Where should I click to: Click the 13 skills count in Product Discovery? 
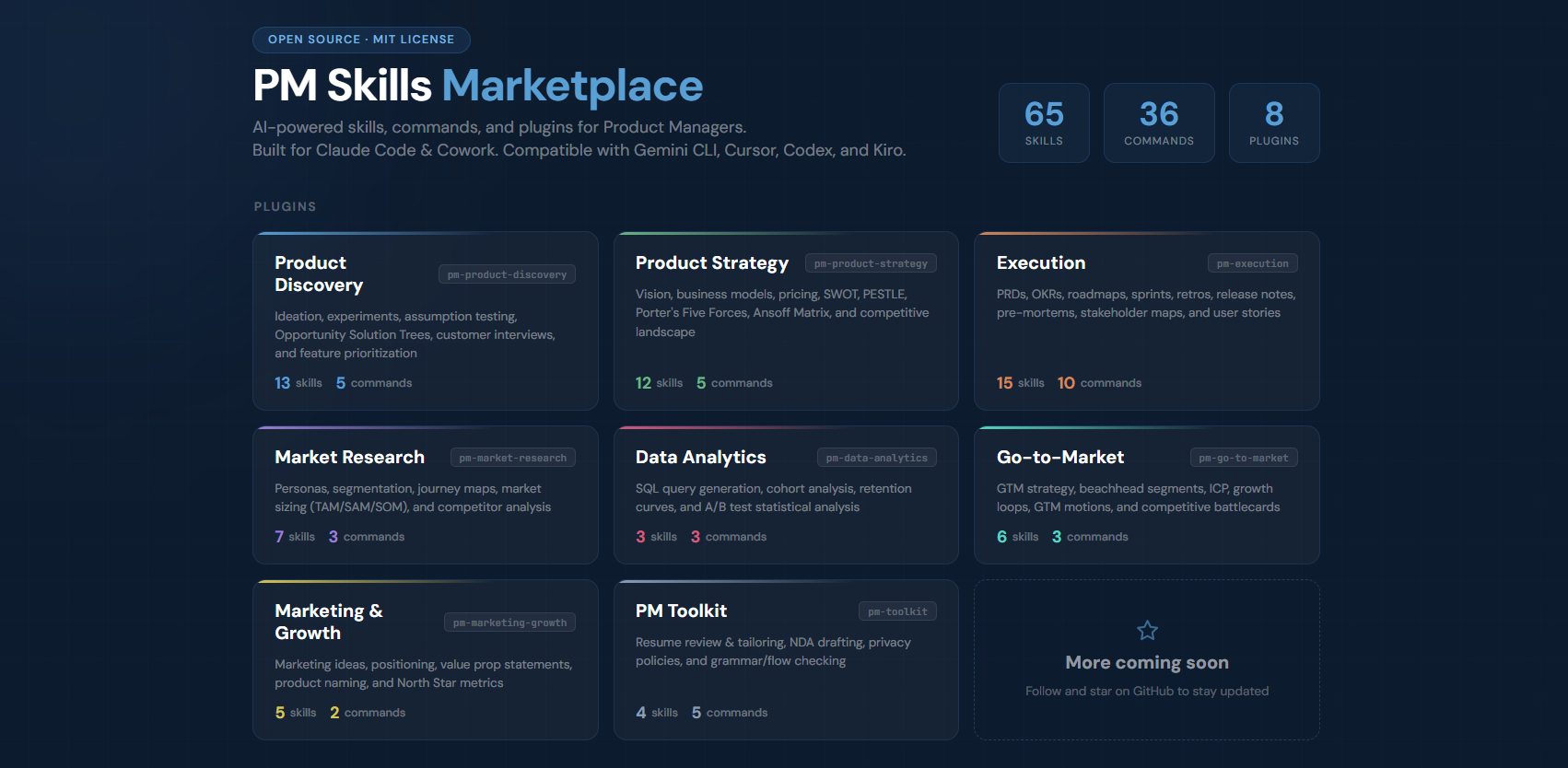298,383
